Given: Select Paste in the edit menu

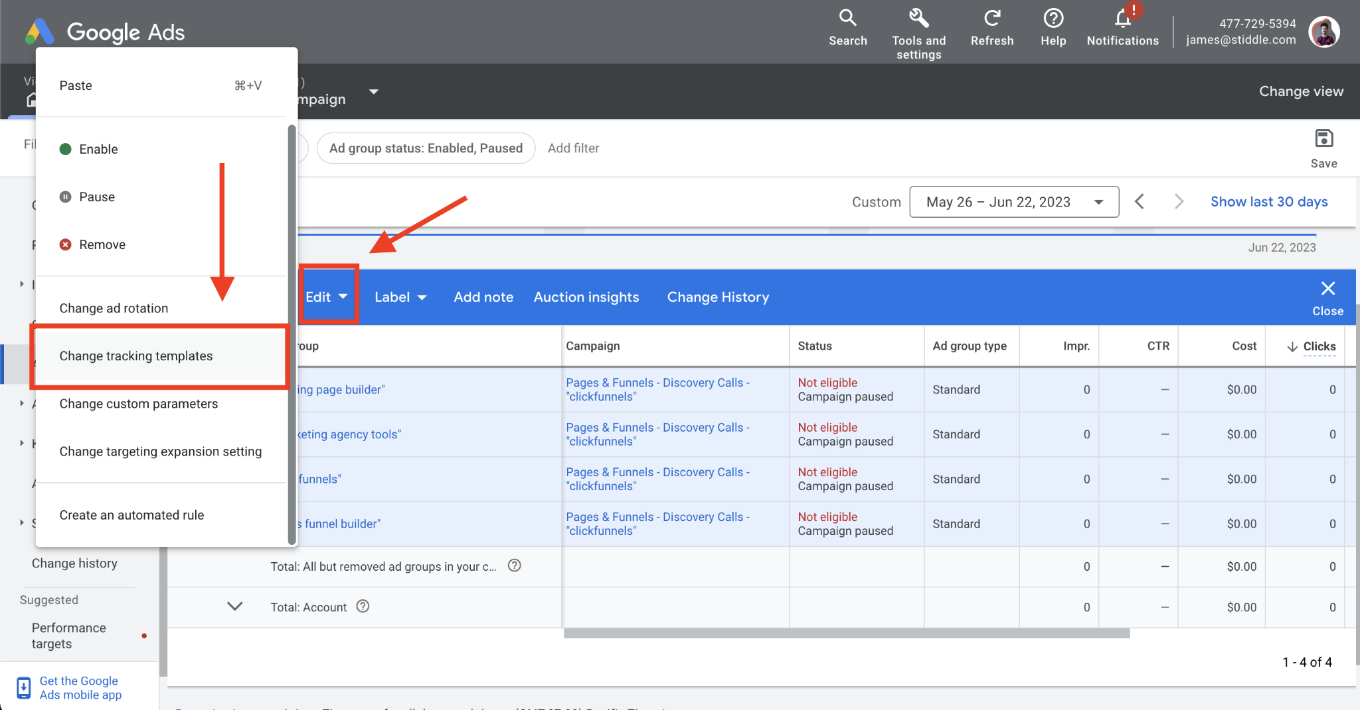Looking at the screenshot, I should coord(160,86).
